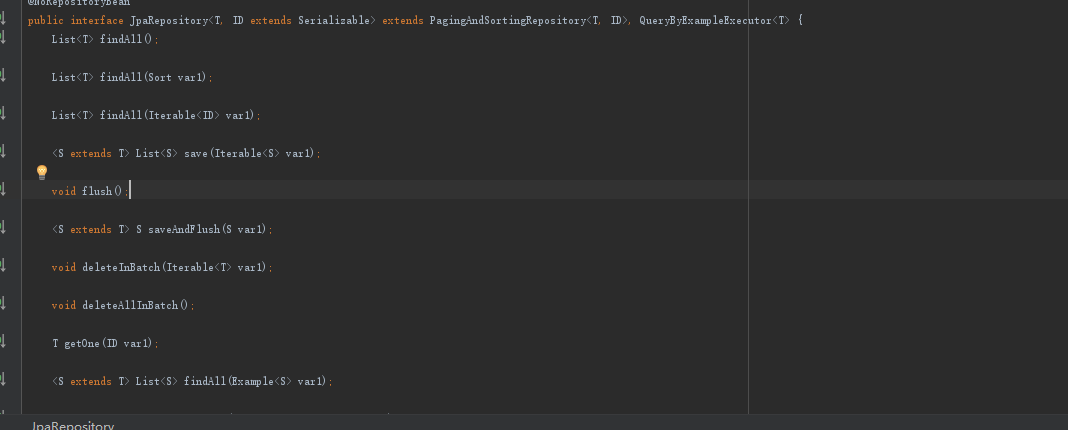Click gutter icon beside deleteAllInBatch method
The width and height of the screenshot is (1068, 430).
(3, 304)
